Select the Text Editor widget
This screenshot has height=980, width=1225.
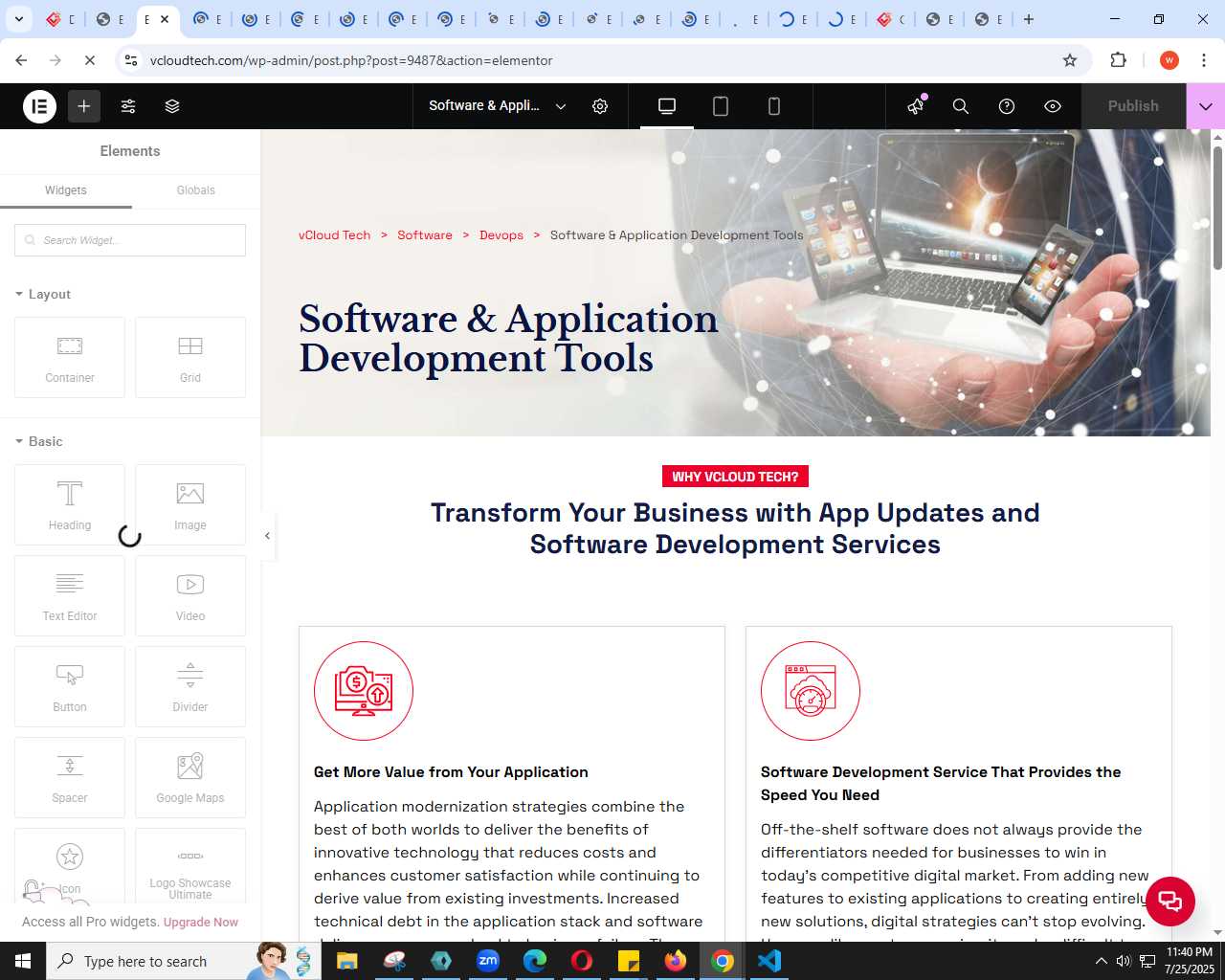click(70, 595)
